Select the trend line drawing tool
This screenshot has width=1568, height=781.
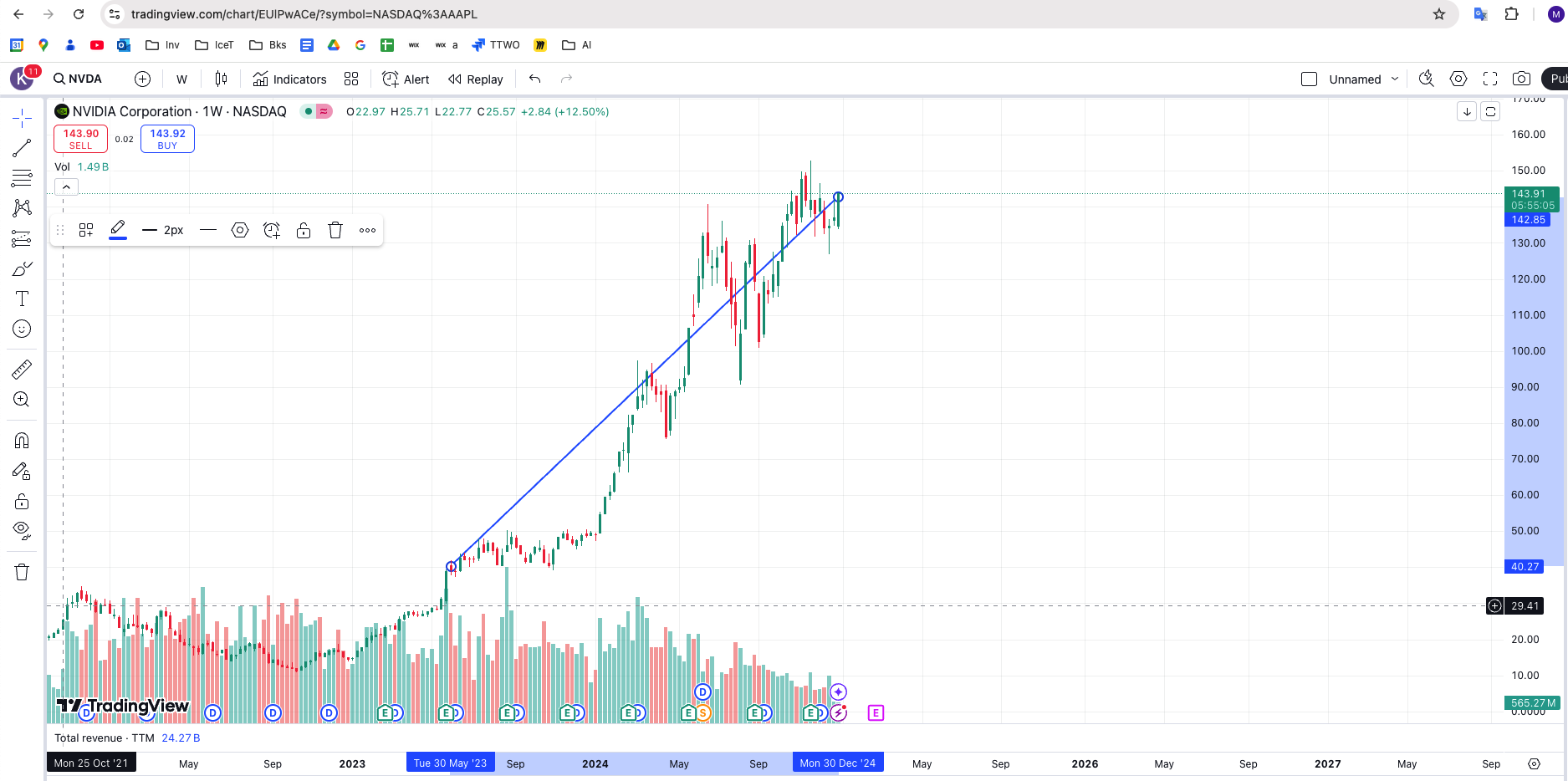(x=22, y=148)
